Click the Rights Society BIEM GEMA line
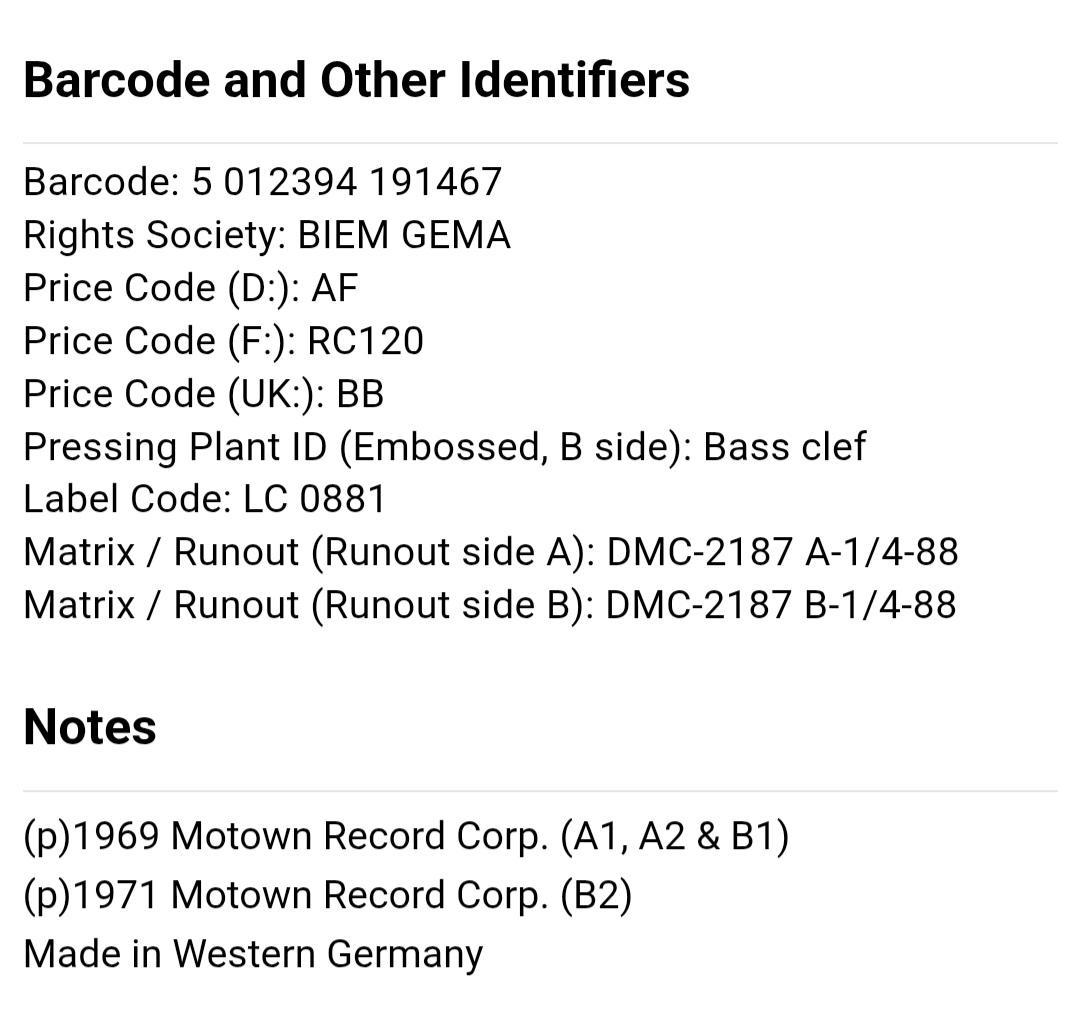Screen dimensions: 1080x1011 (x=267, y=235)
